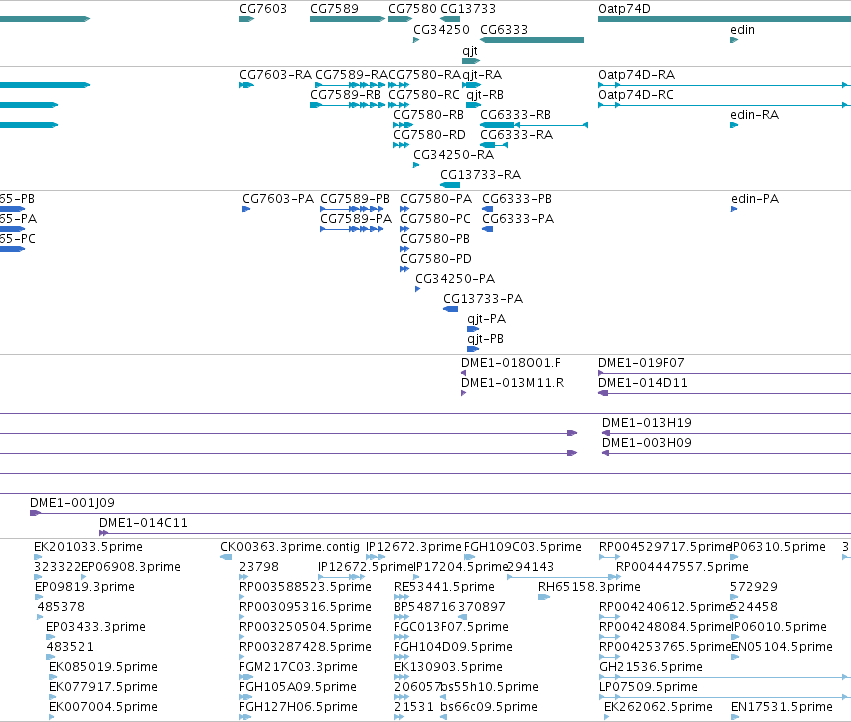The height and width of the screenshot is (722, 851).
Task: Select the CG7580 gene label
Action: 412,9
